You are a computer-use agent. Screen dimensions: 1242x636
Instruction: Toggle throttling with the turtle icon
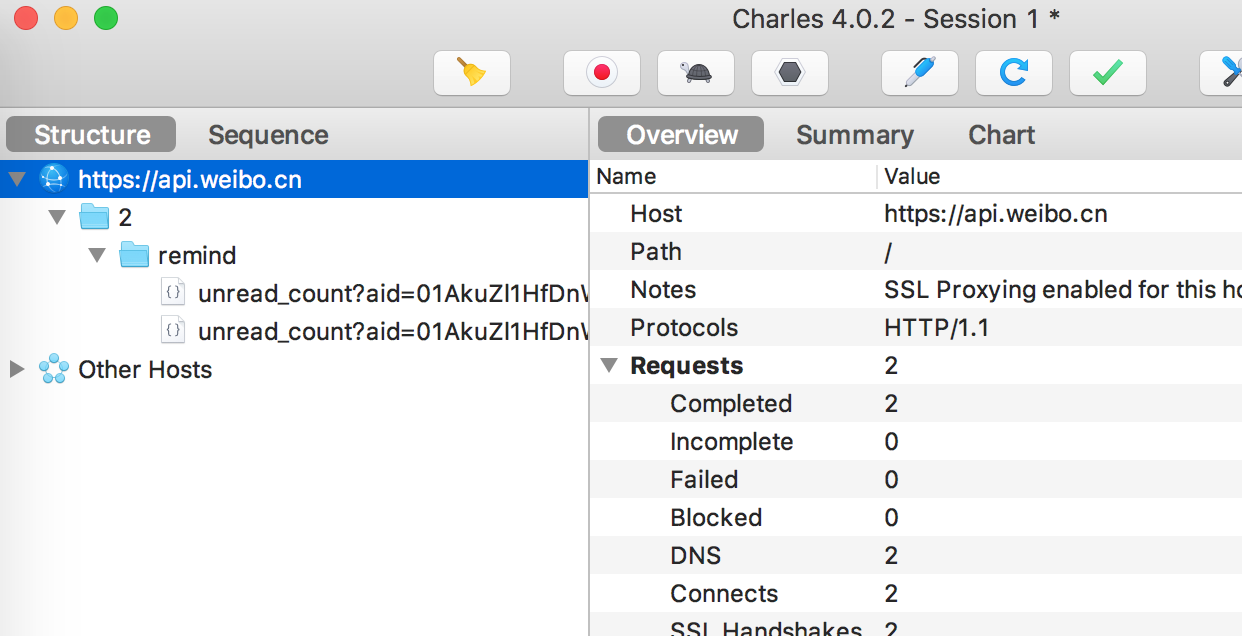[x=696, y=73]
